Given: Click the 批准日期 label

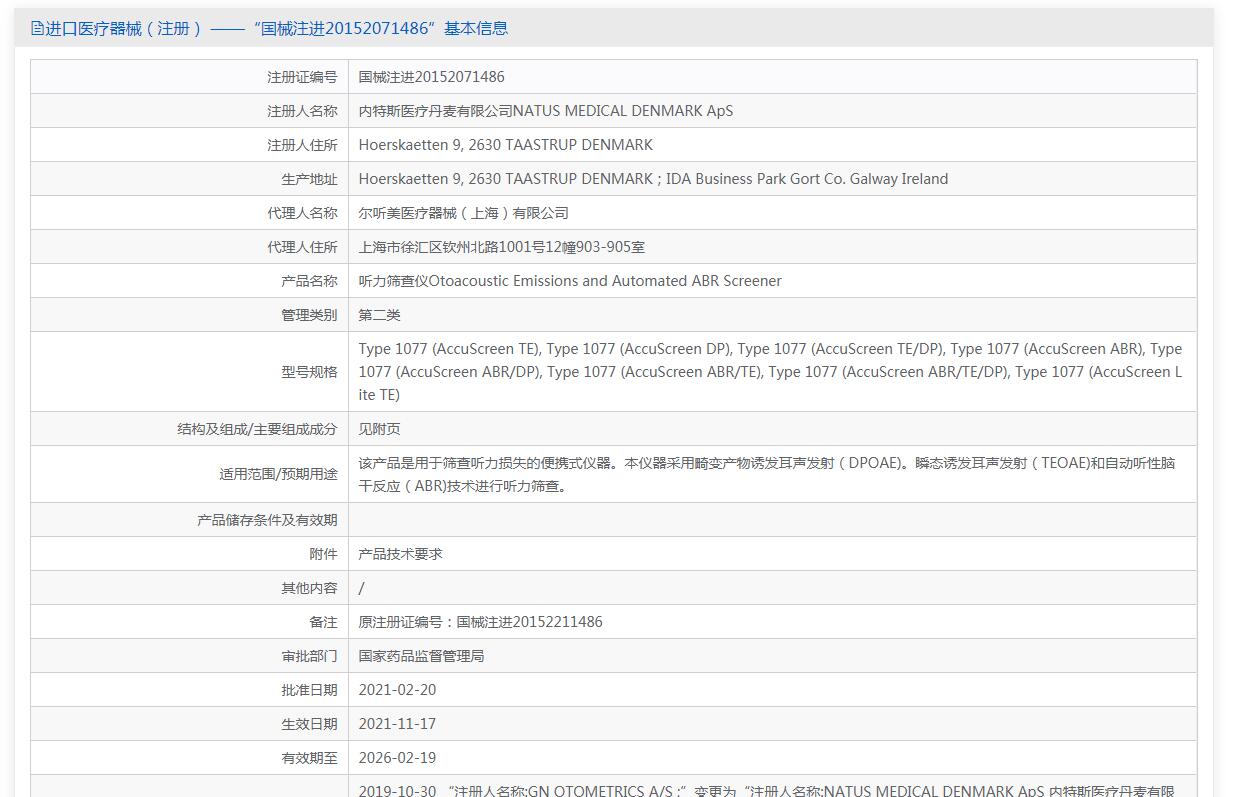Looking at the screenshot, I should pos(309,690).
